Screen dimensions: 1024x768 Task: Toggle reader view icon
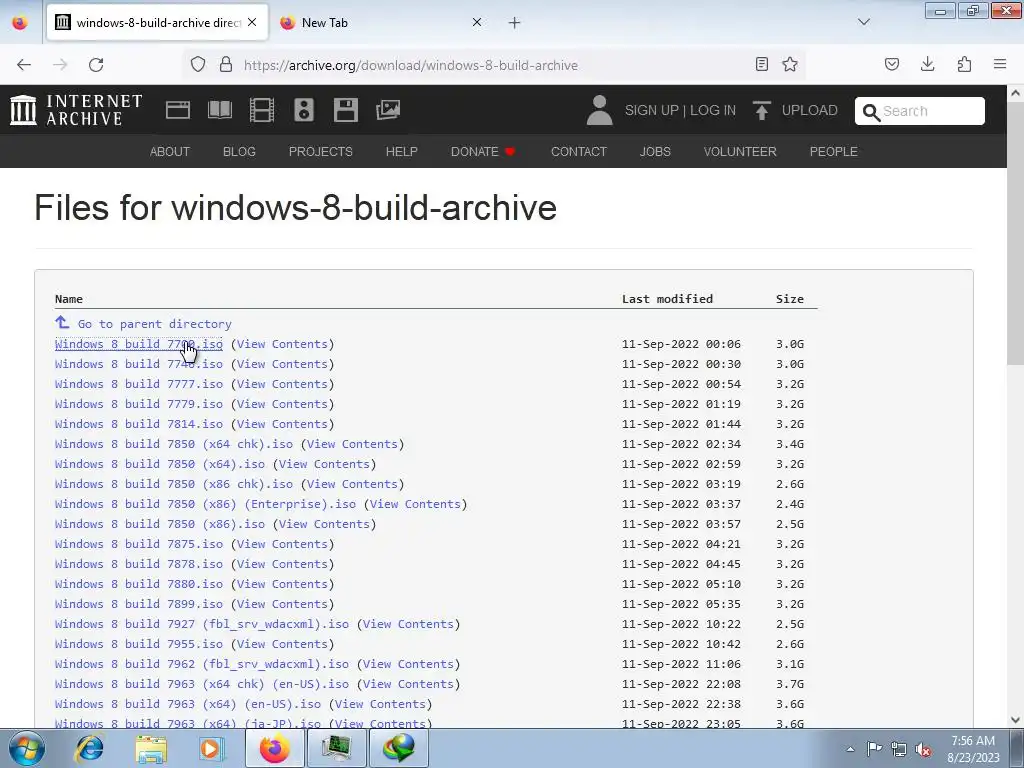[x=761, y=64]
